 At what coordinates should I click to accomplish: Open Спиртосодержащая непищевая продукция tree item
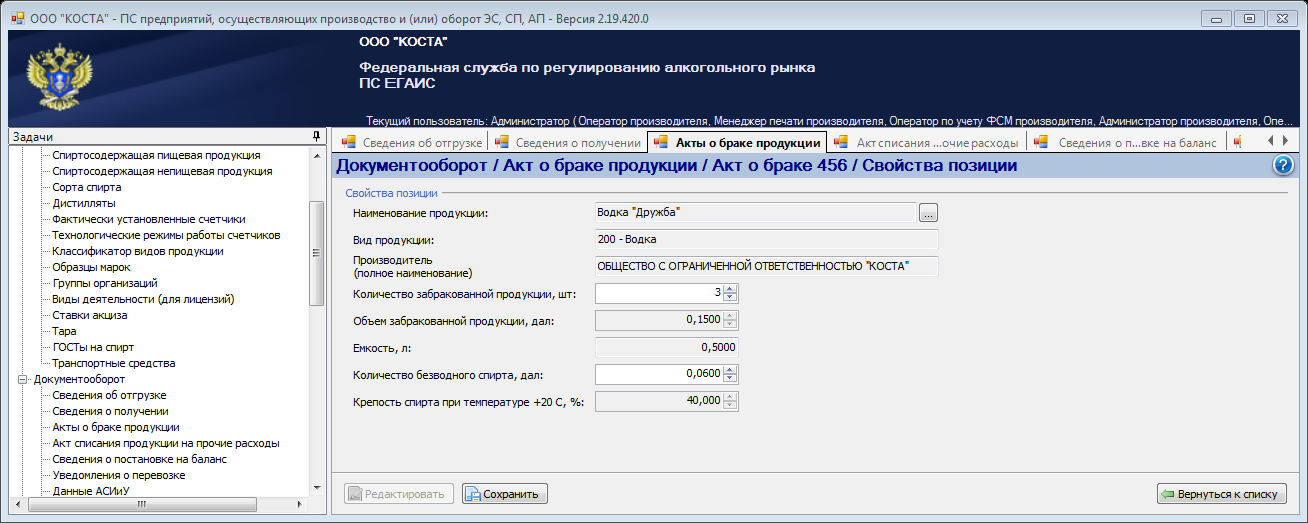point(162,172)
